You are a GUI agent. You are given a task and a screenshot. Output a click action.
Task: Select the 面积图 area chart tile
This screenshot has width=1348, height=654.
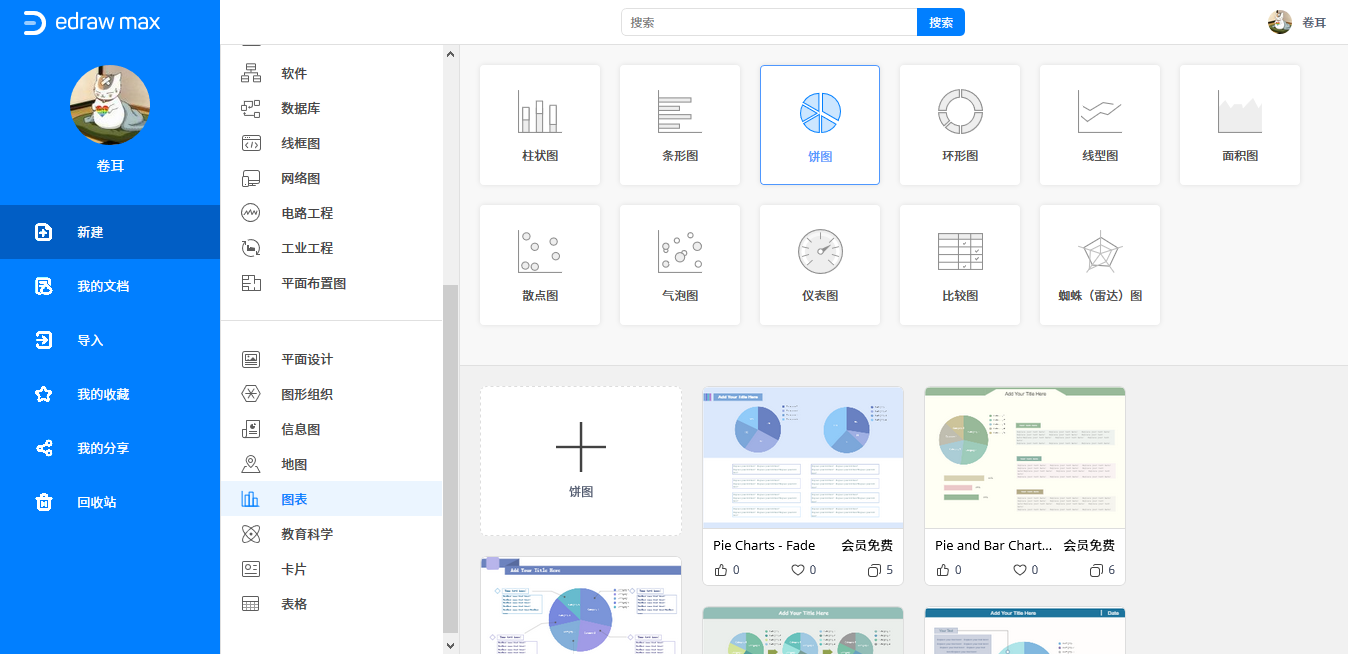[x=1240, y=125]
